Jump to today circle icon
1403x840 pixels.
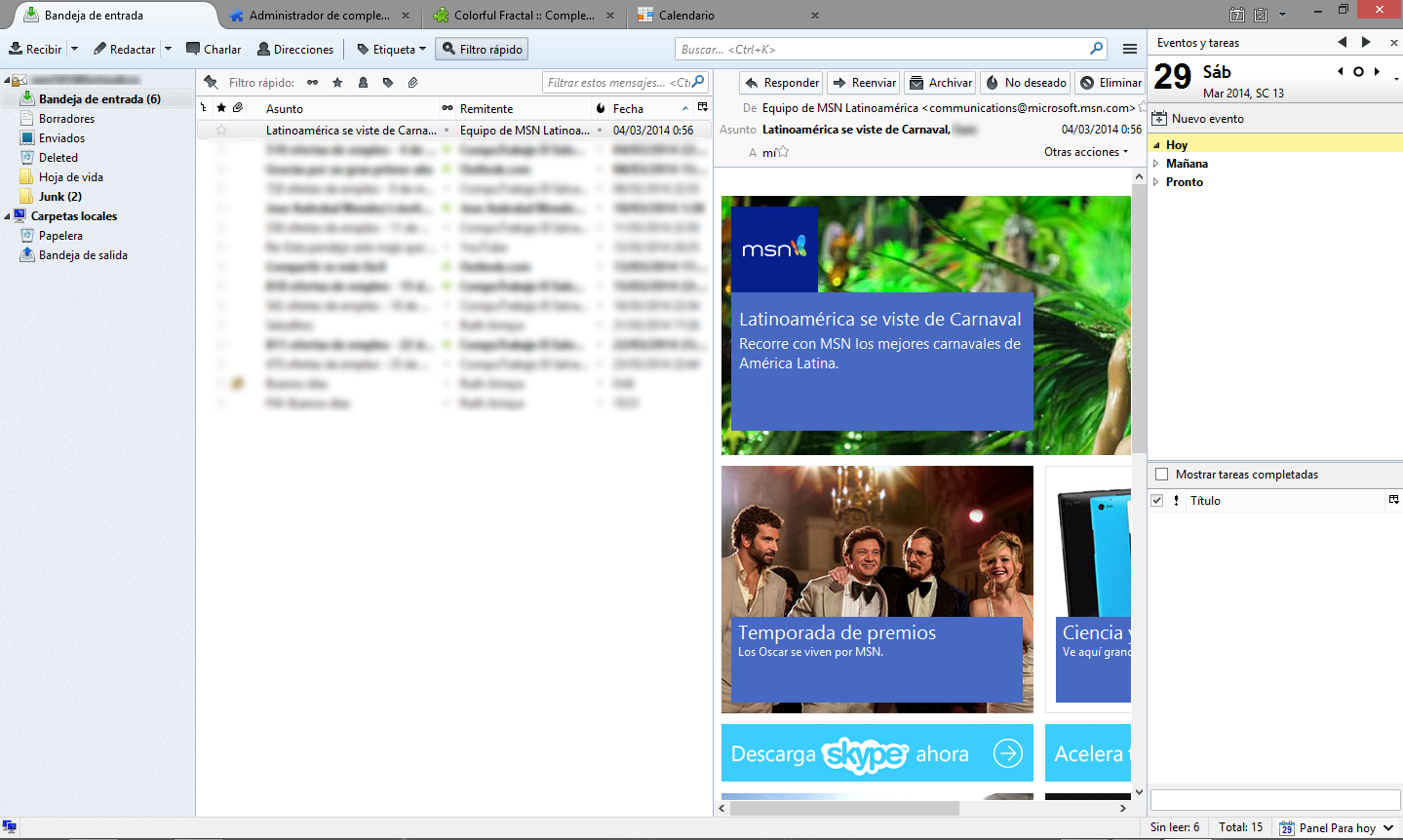pos(1358,71)
